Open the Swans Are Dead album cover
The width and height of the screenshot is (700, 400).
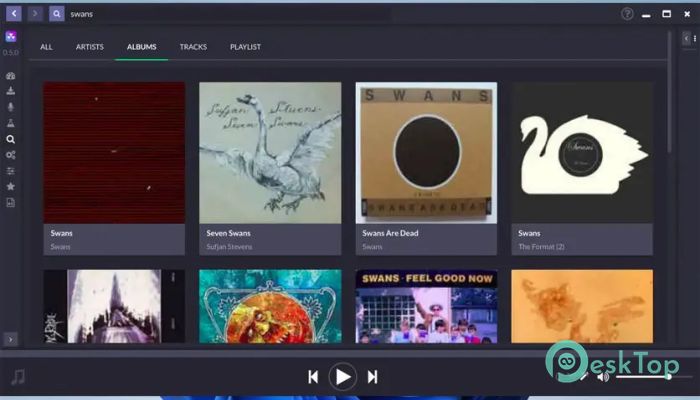[426, 153]
